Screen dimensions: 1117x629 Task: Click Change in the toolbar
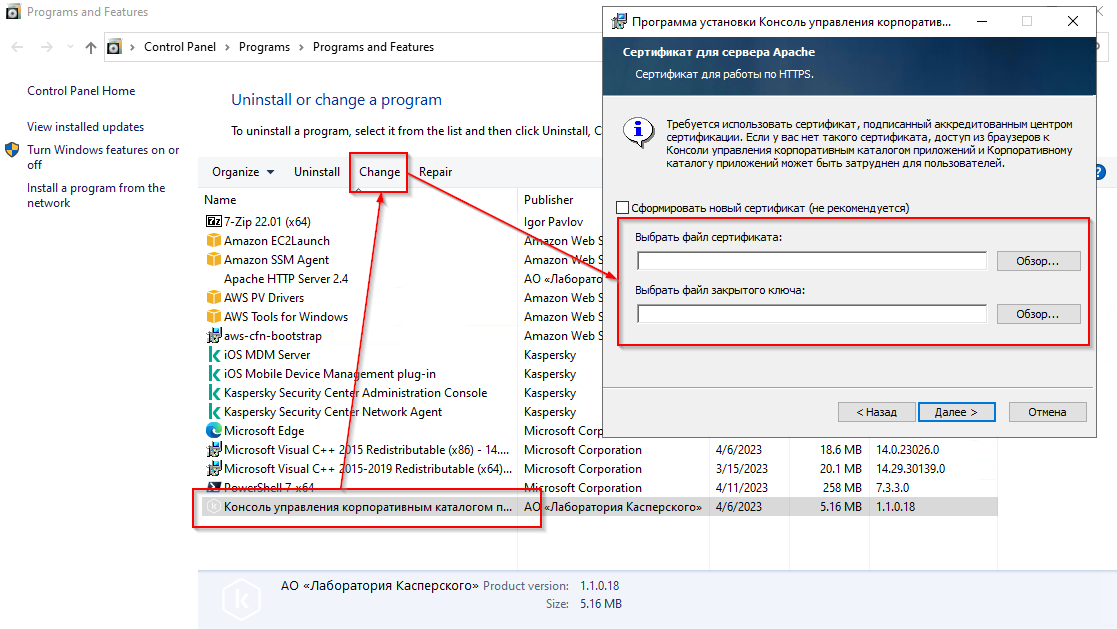click(x=379, y=172)
